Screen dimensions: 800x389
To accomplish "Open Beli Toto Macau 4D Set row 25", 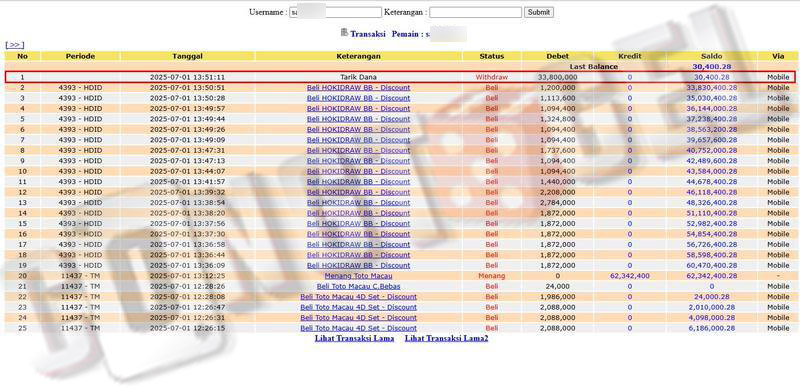I will pyautogui.click(x=359, y=328).
